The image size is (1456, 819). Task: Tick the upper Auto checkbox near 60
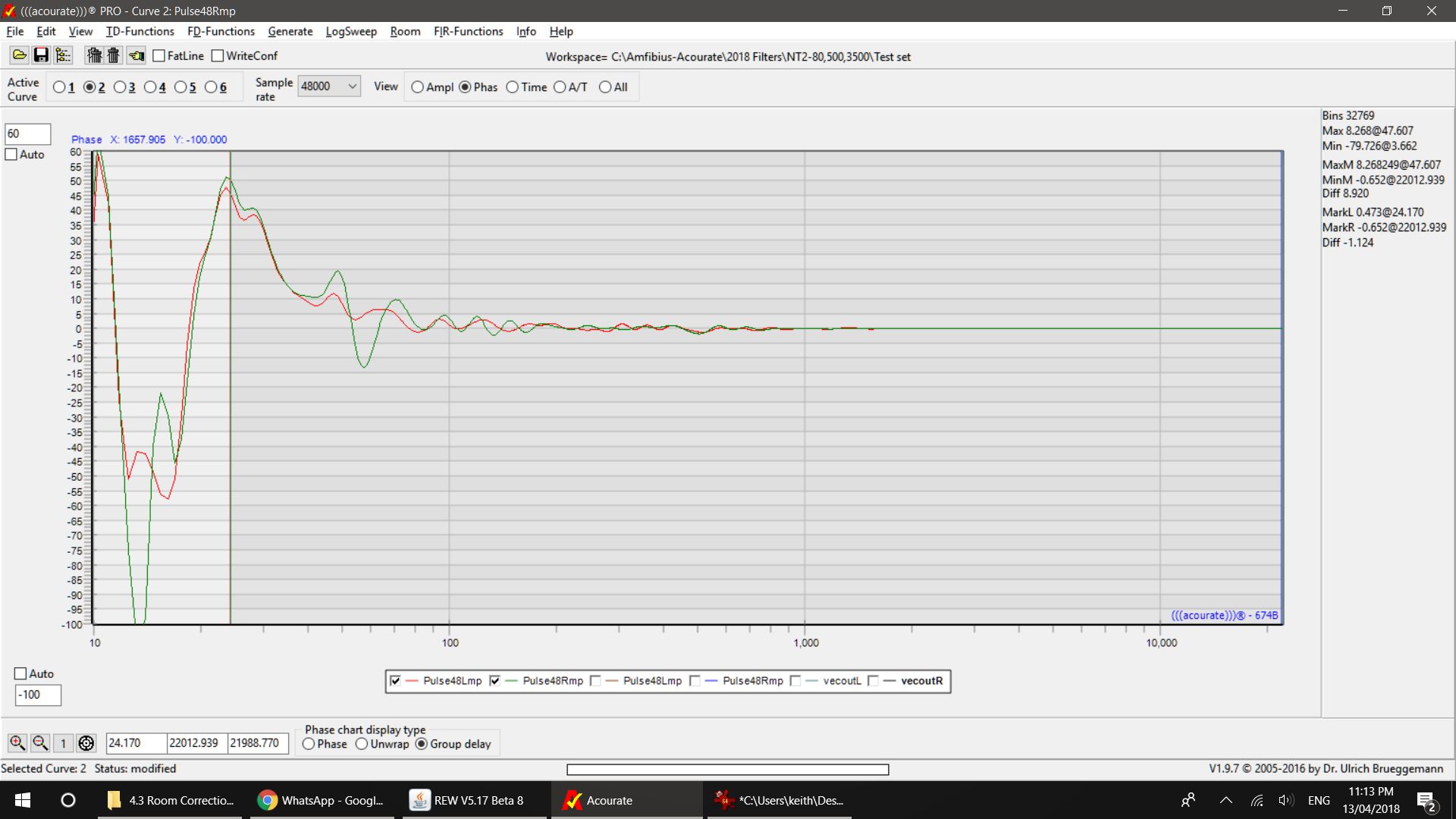click(x=11, y=154)
